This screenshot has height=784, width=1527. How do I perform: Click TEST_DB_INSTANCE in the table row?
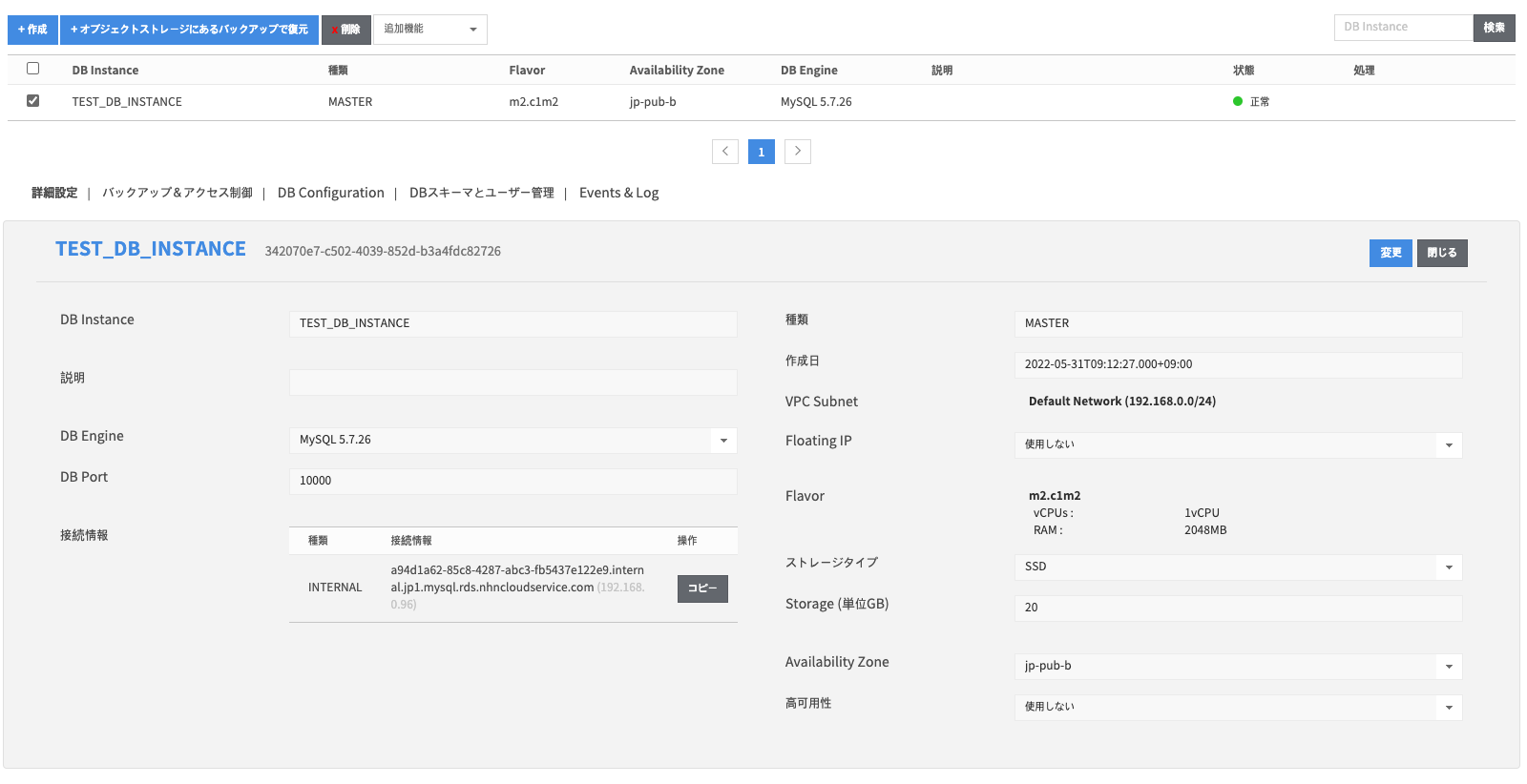[127, 102]
